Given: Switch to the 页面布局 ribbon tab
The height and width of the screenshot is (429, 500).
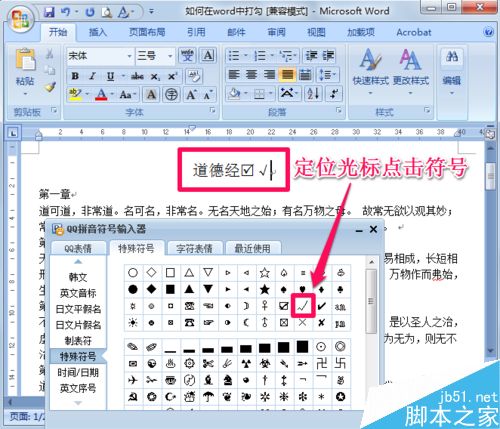Looking at the screenshot, I should pos(147,32).
